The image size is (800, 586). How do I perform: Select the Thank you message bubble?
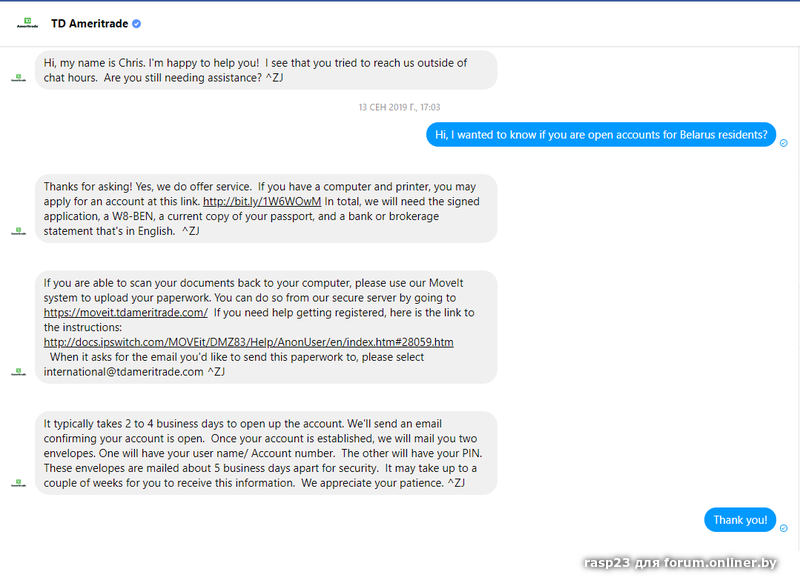click(740, 520)
